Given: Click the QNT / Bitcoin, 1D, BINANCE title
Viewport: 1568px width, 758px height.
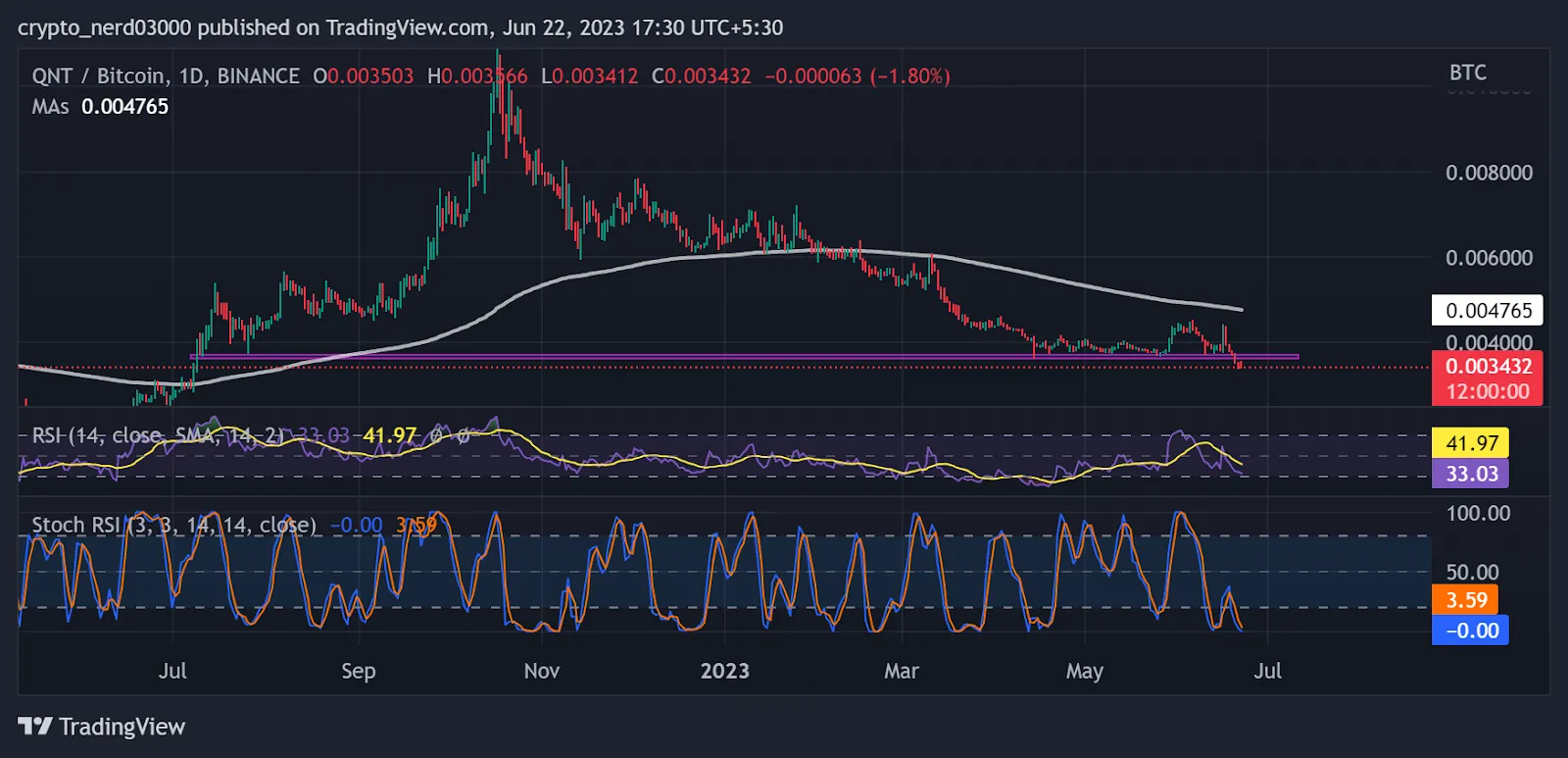Looking at the screenshot, I should click(166, 76).
